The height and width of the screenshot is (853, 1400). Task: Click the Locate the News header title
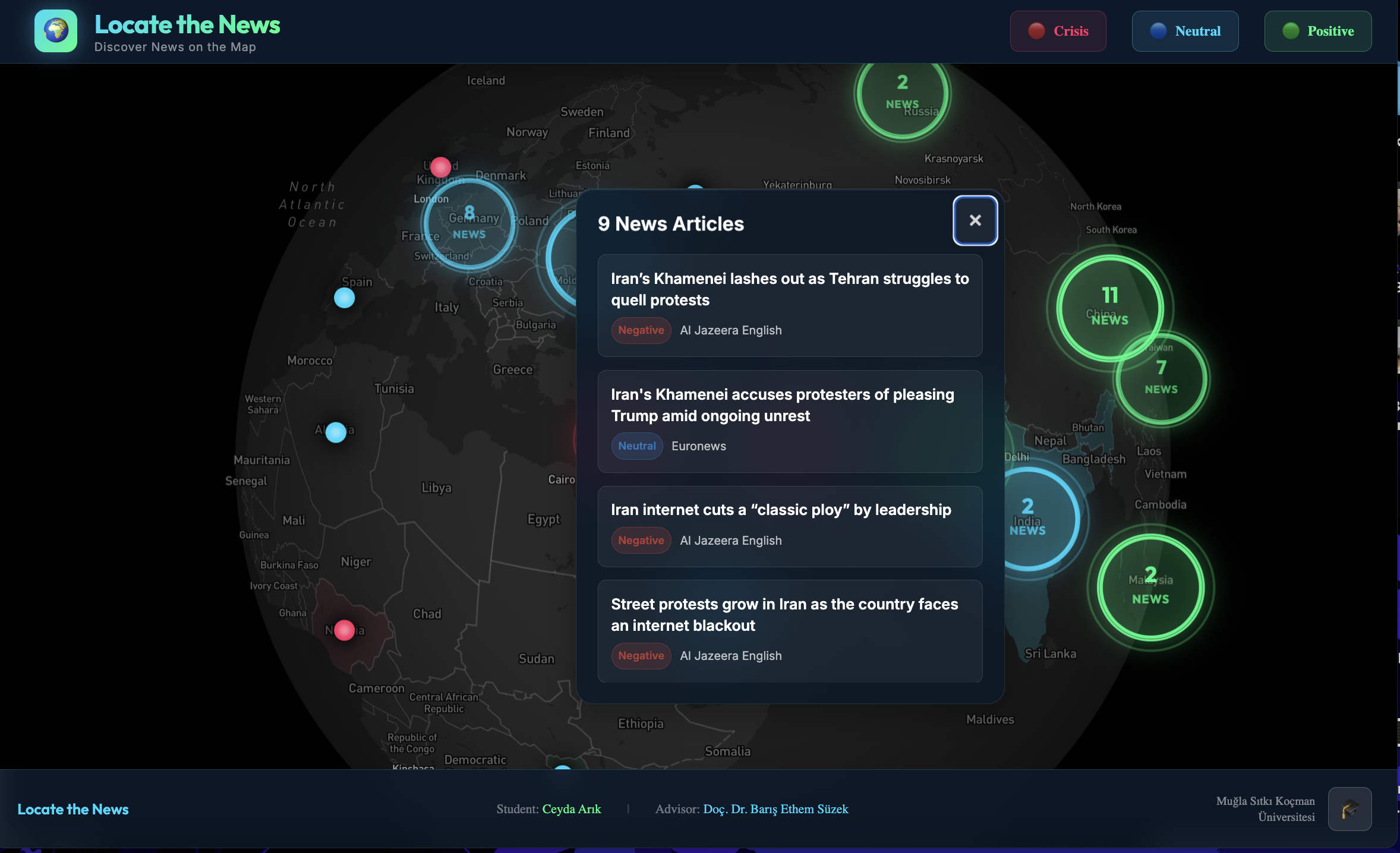187,25
